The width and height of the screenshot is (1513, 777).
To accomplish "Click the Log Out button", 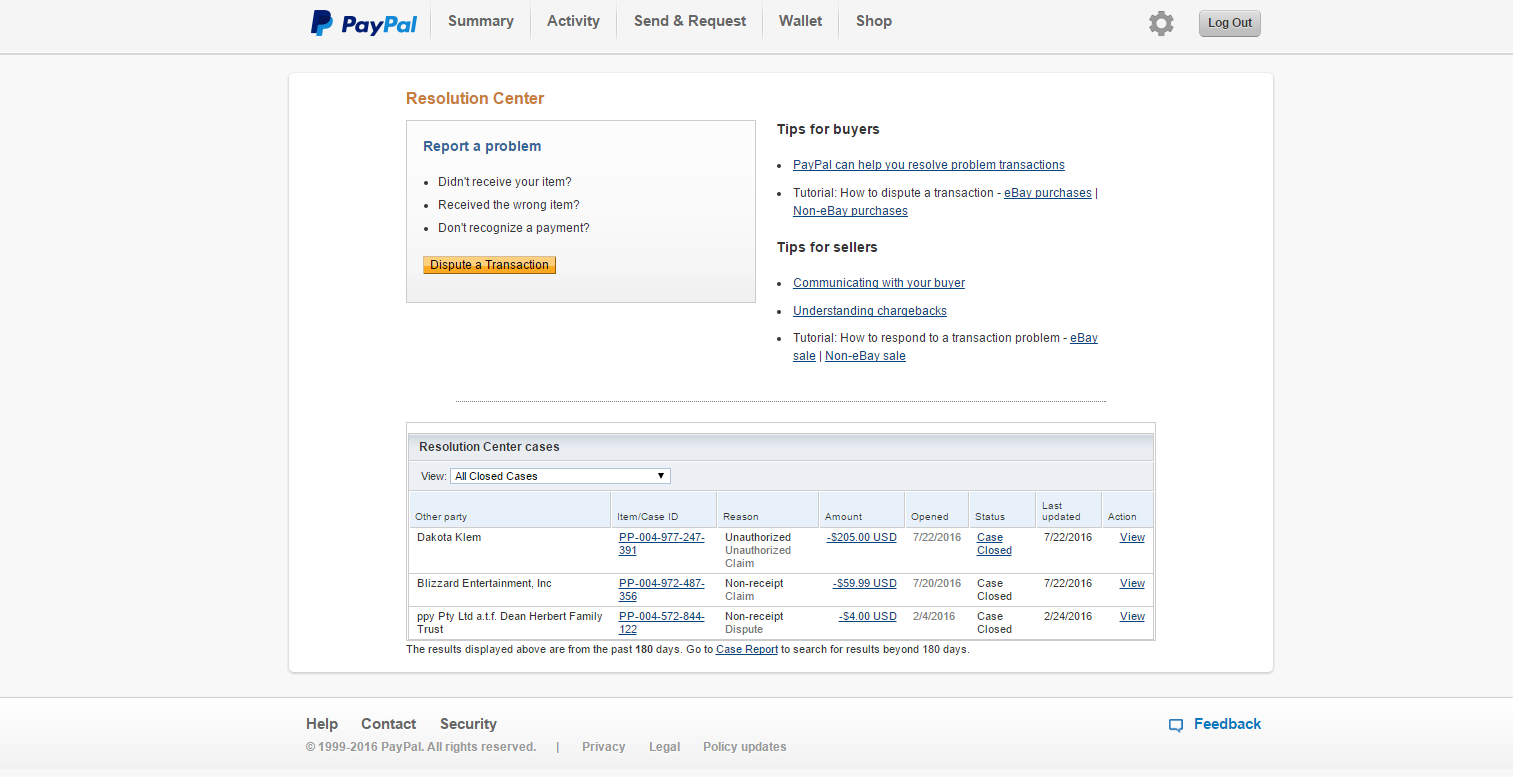I will tap(1230, 23).
